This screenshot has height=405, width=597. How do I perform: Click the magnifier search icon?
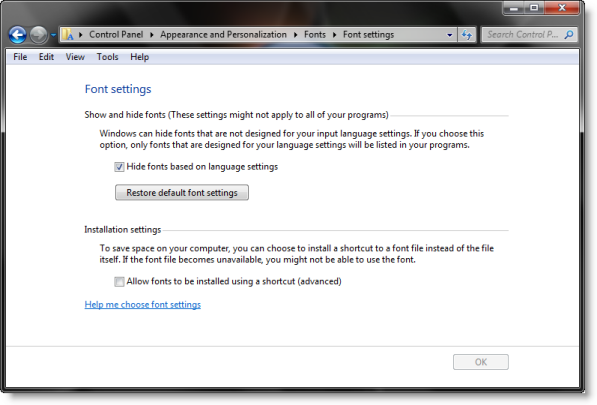coord(569,35)
